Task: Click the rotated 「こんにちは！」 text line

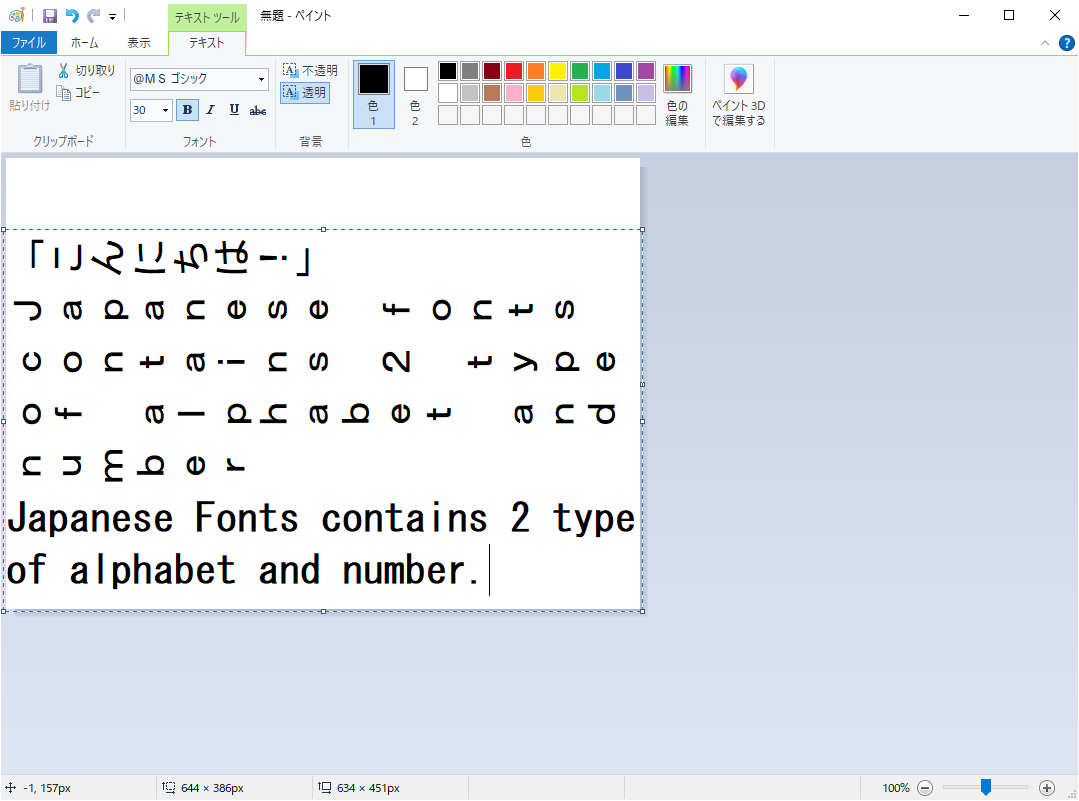Action: [169, 258]
